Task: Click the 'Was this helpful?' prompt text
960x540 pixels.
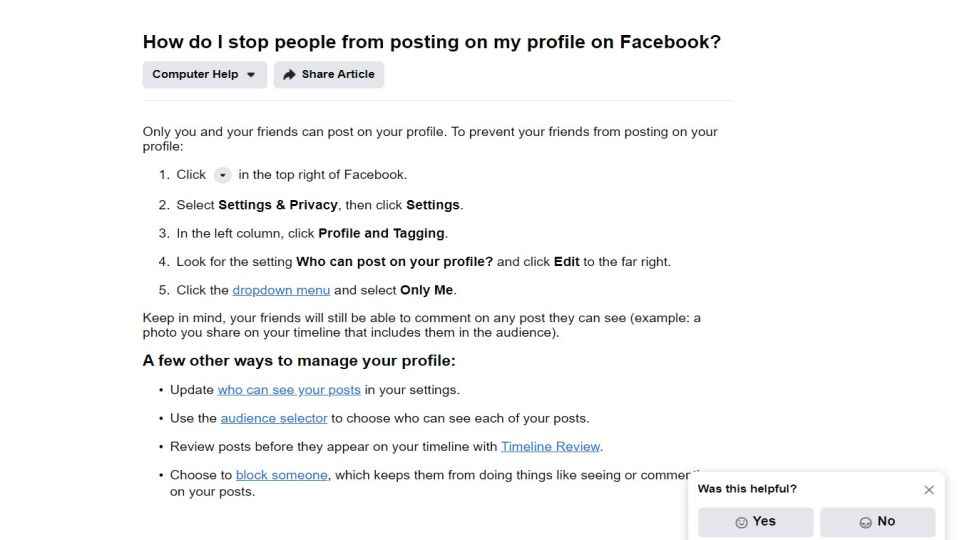Action: 747,489
